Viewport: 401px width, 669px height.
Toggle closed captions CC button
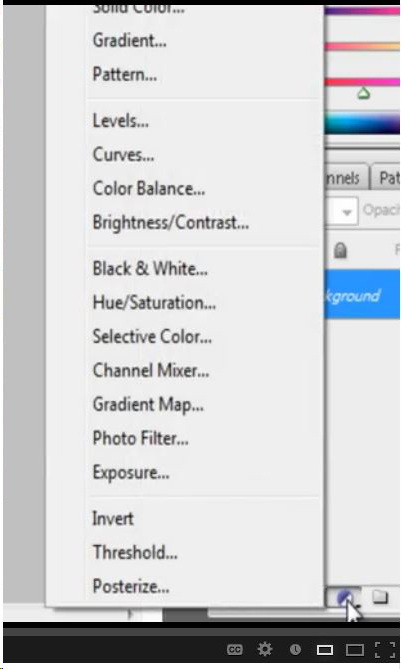[235, 650]
